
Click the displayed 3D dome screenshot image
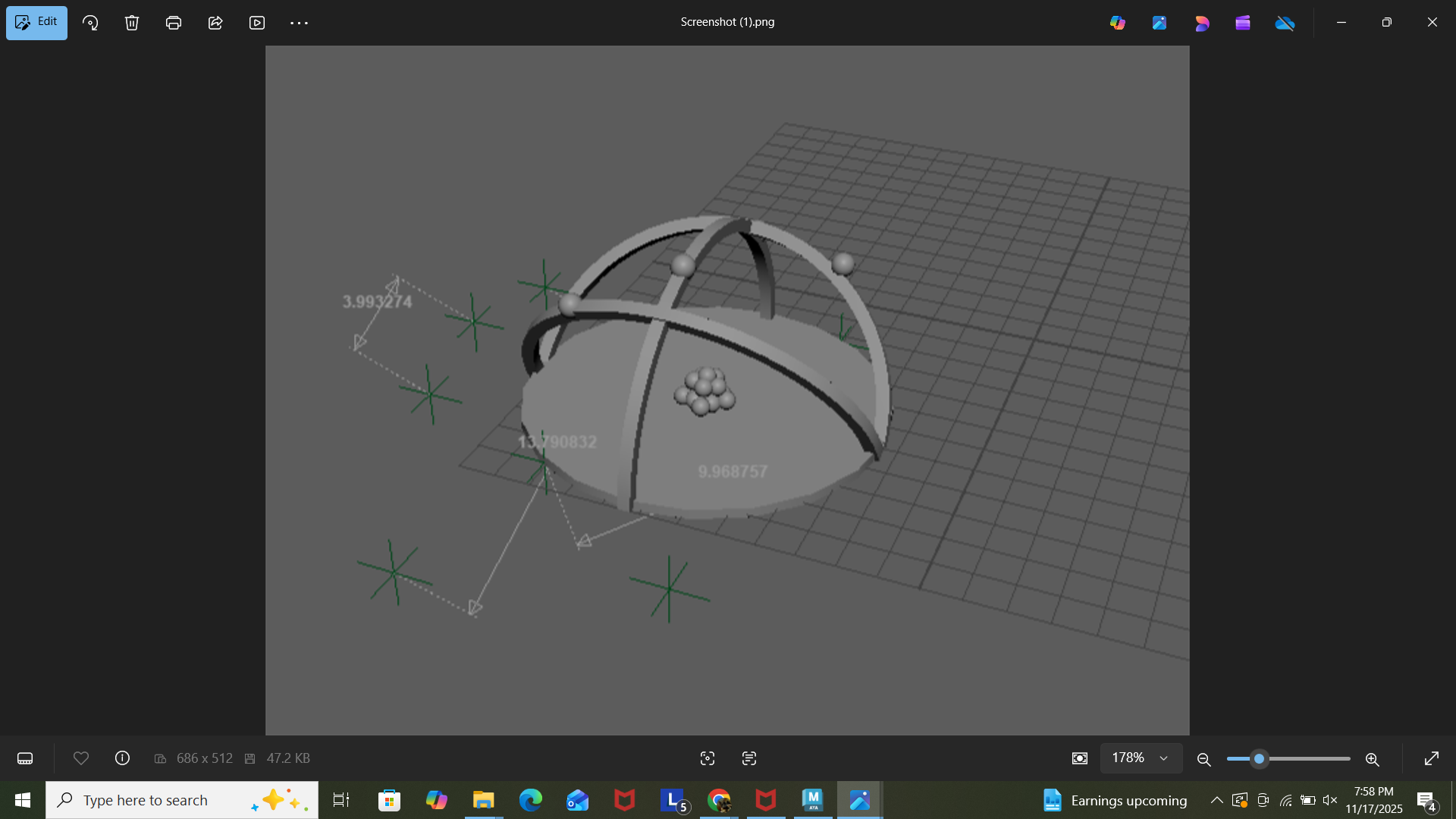click(x=727, y=390)
